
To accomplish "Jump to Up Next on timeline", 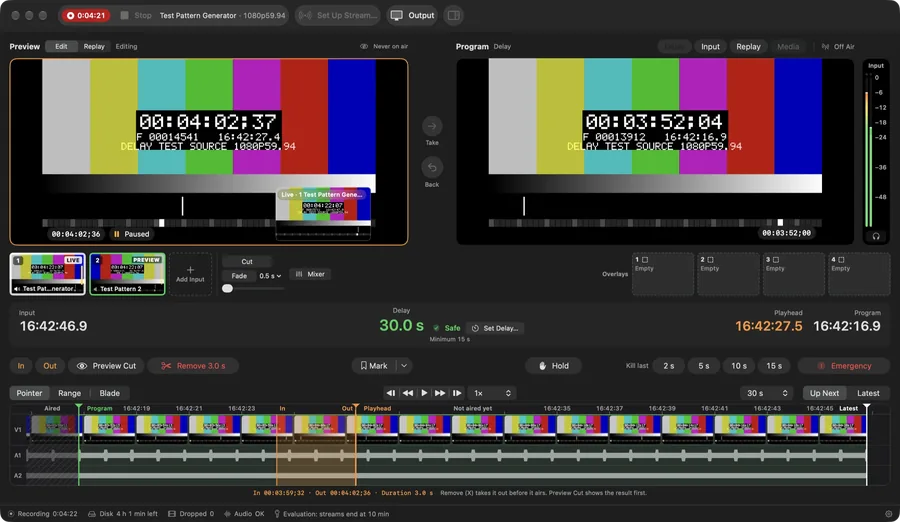I will point(824,393).
